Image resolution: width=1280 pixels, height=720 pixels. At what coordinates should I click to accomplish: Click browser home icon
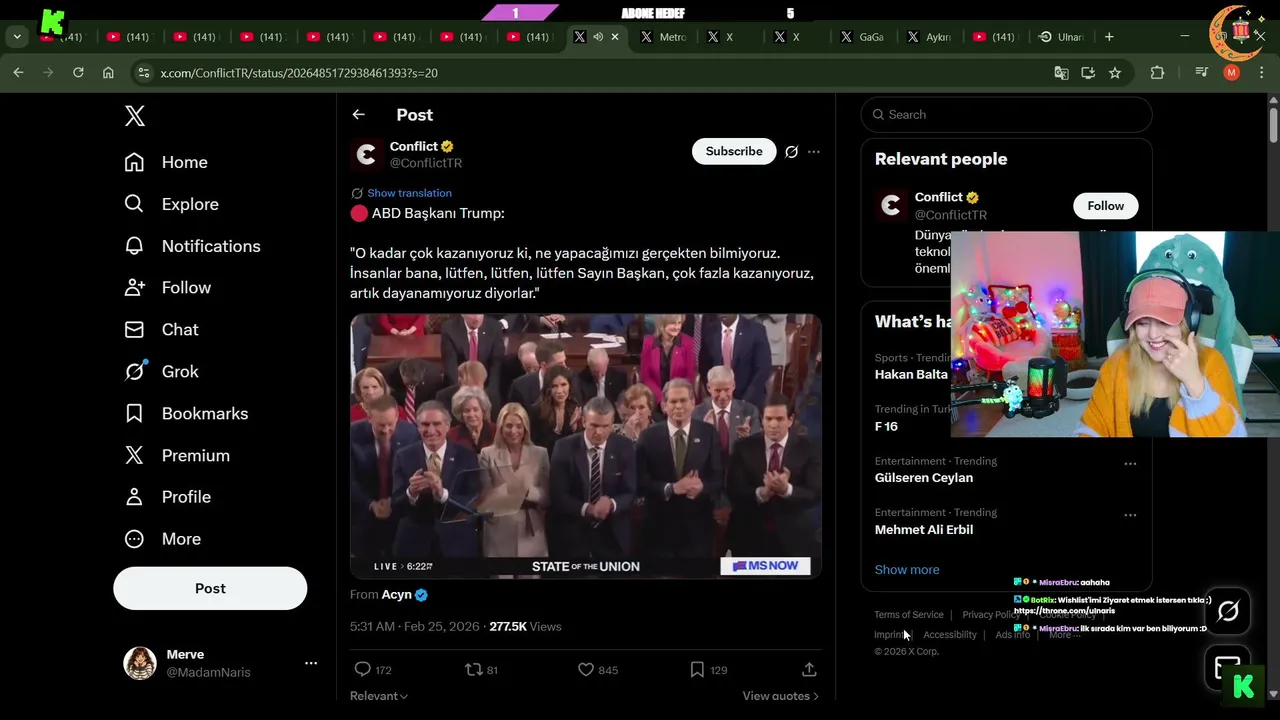108,73
